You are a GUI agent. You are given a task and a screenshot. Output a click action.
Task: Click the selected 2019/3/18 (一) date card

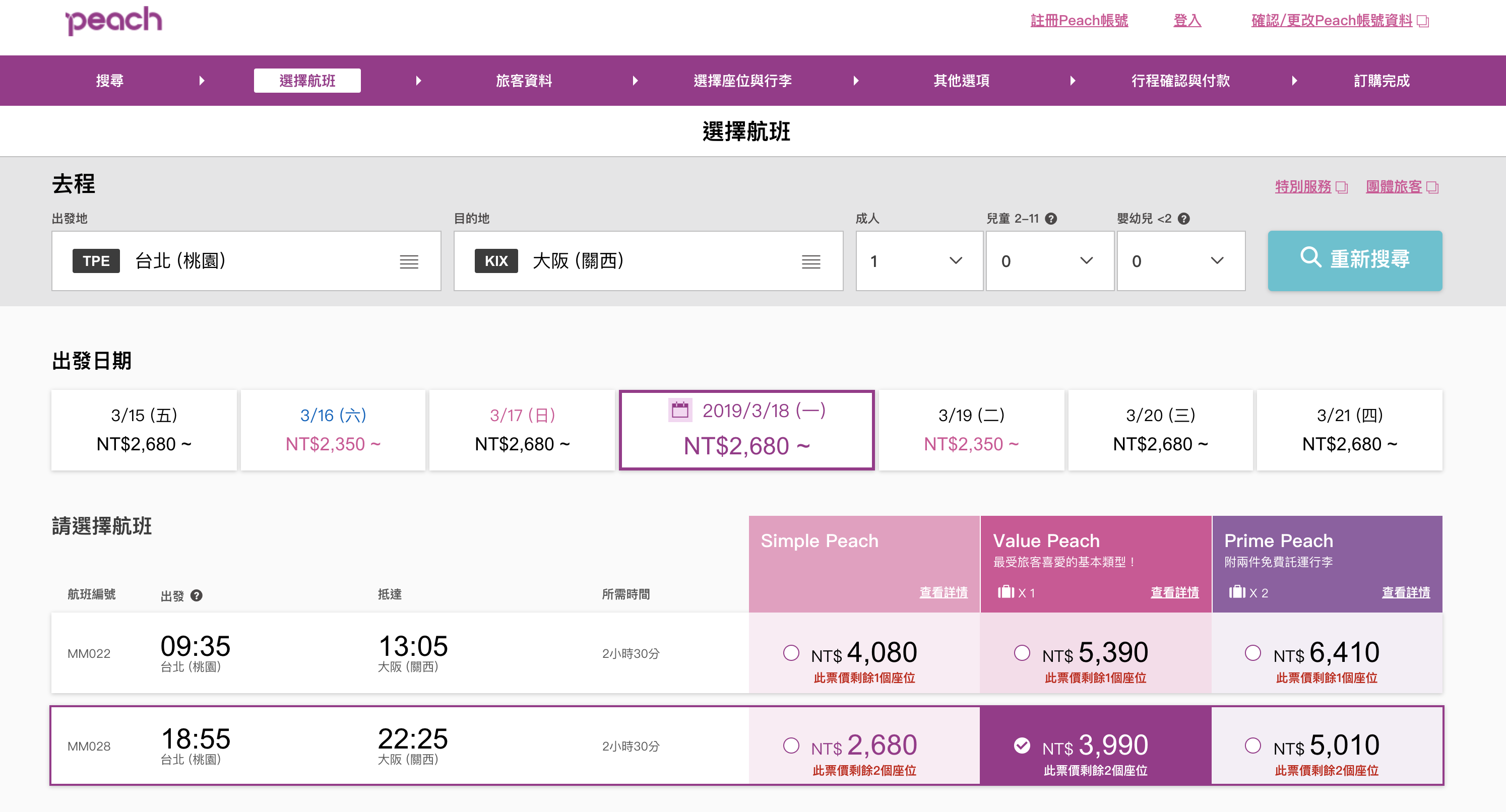point(746,430)
